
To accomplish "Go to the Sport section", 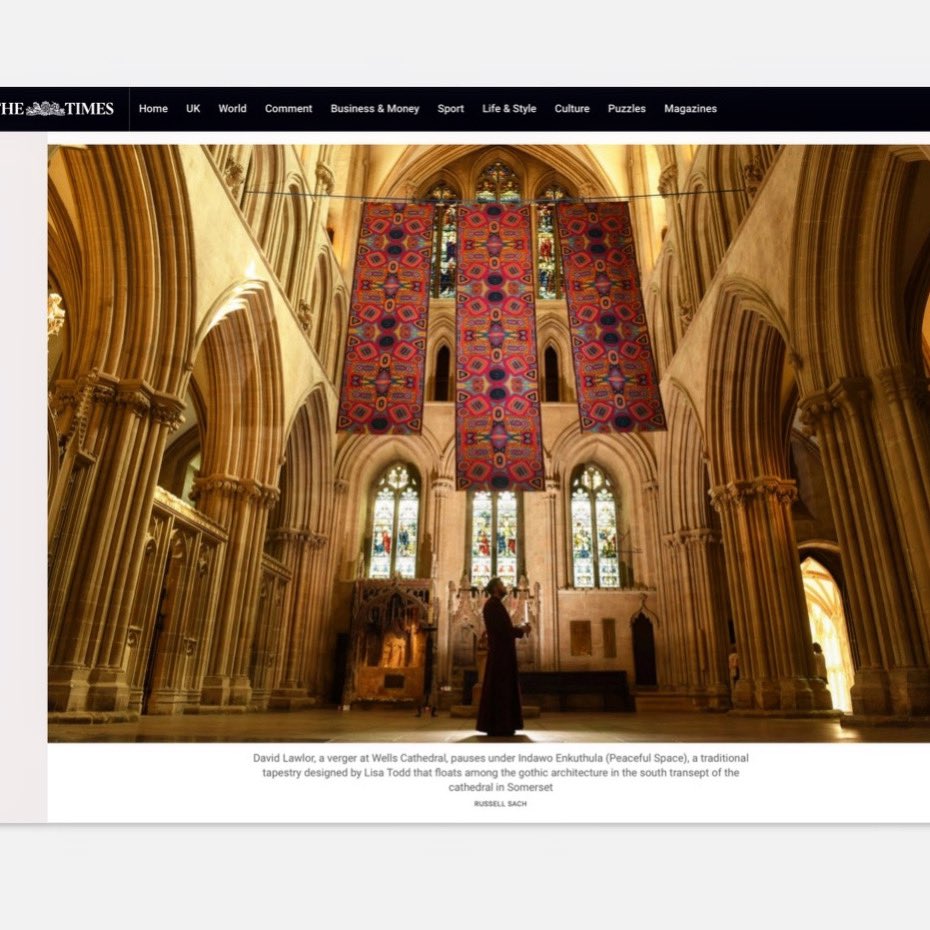I will pyautogui.click(x=450, y=109).
